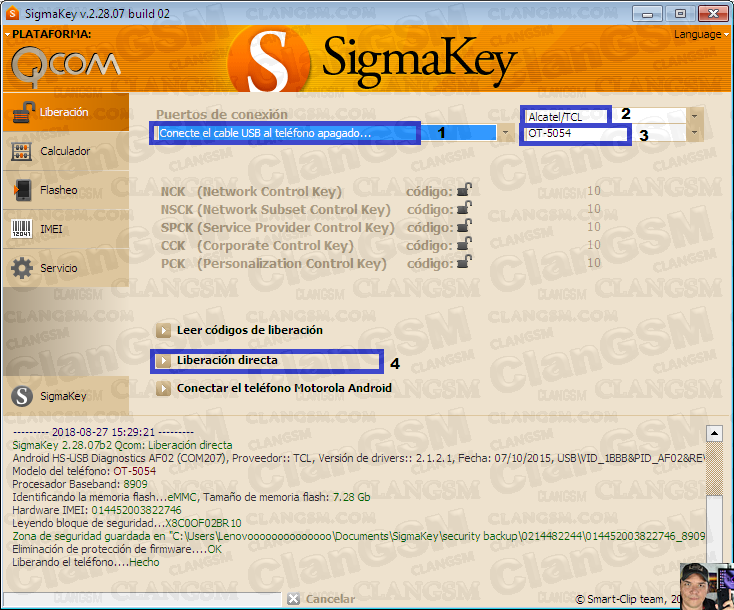Open the SigmaKey sidebar item
734x610 pixels.
coord(66,396)
